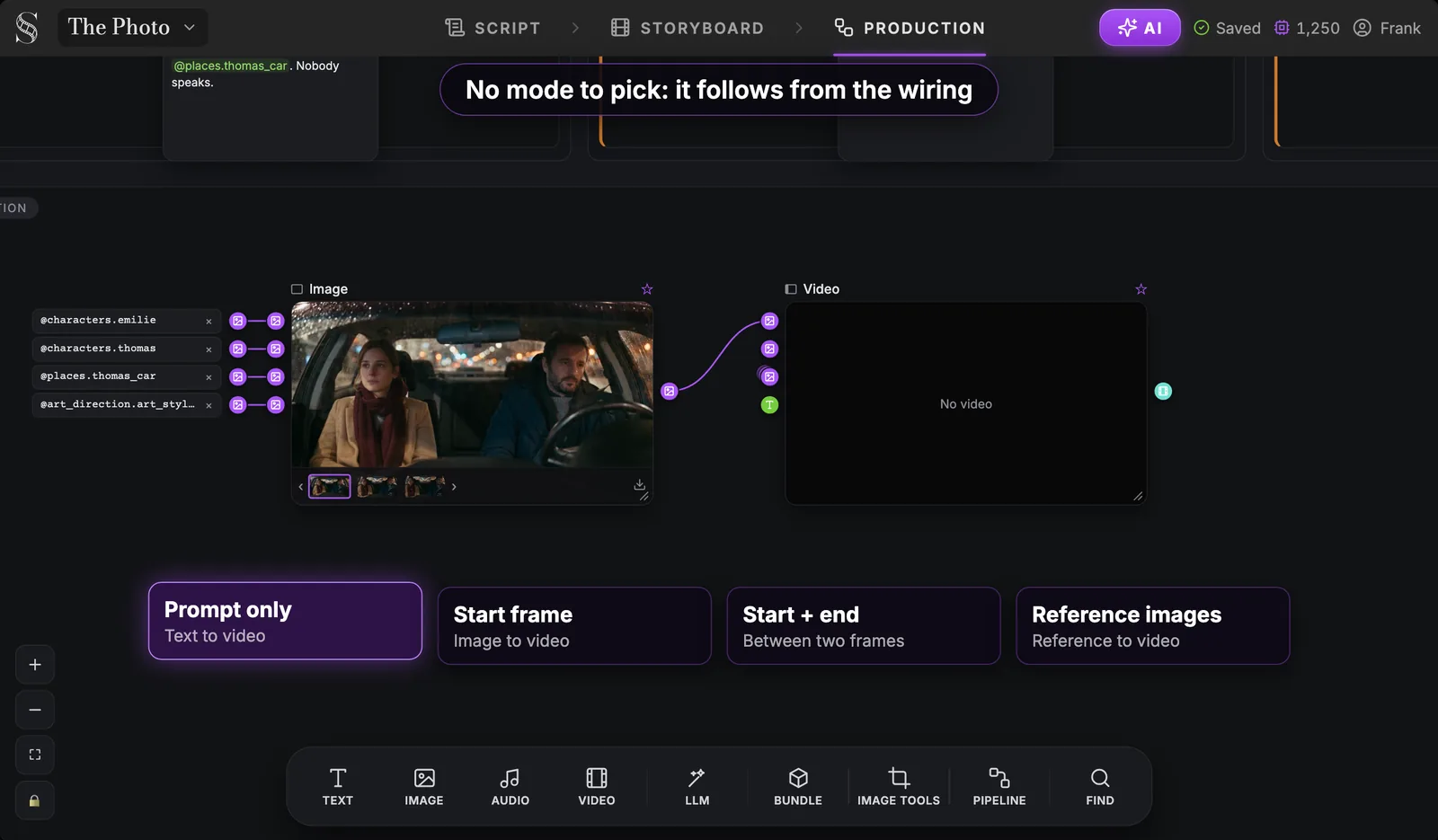Viewport: 1438px width, 840px height.
Task: Open the AI assistant button
Action: [x=1140, y=28]
